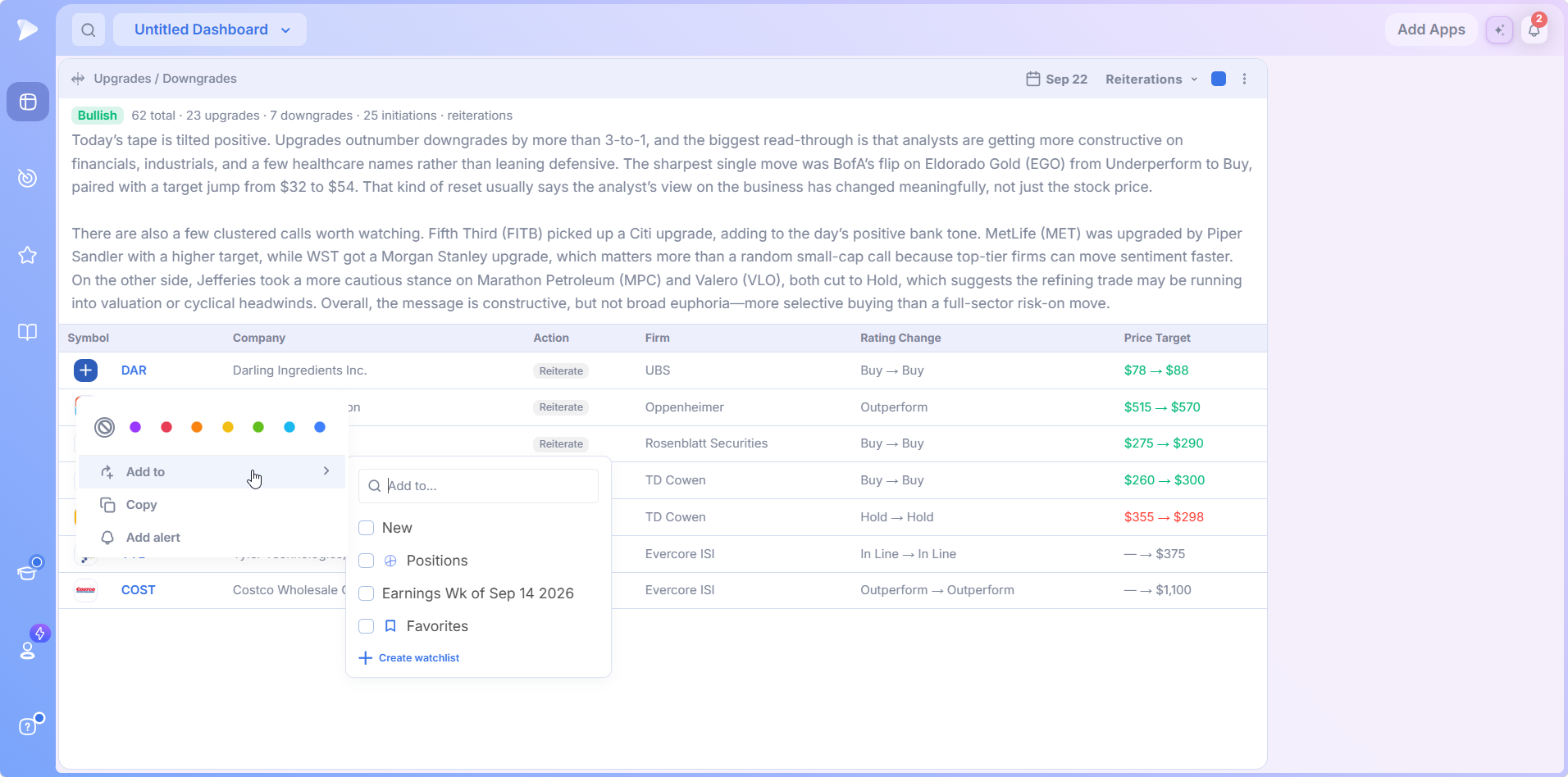Click the widget move handle beside Upgrades / Downgrades

(x=78, y=79)
